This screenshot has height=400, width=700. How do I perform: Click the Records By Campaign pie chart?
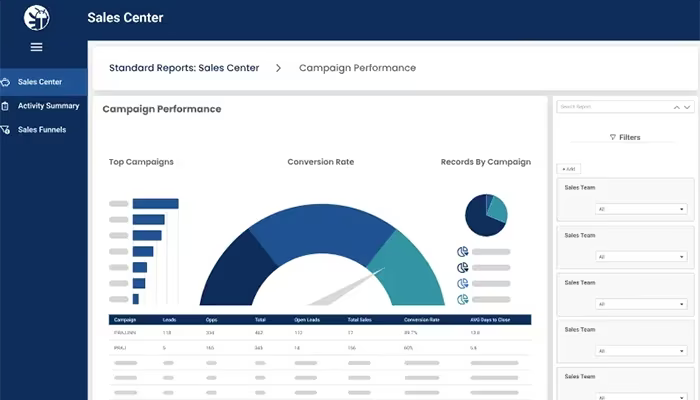click(x=486, y=215)
